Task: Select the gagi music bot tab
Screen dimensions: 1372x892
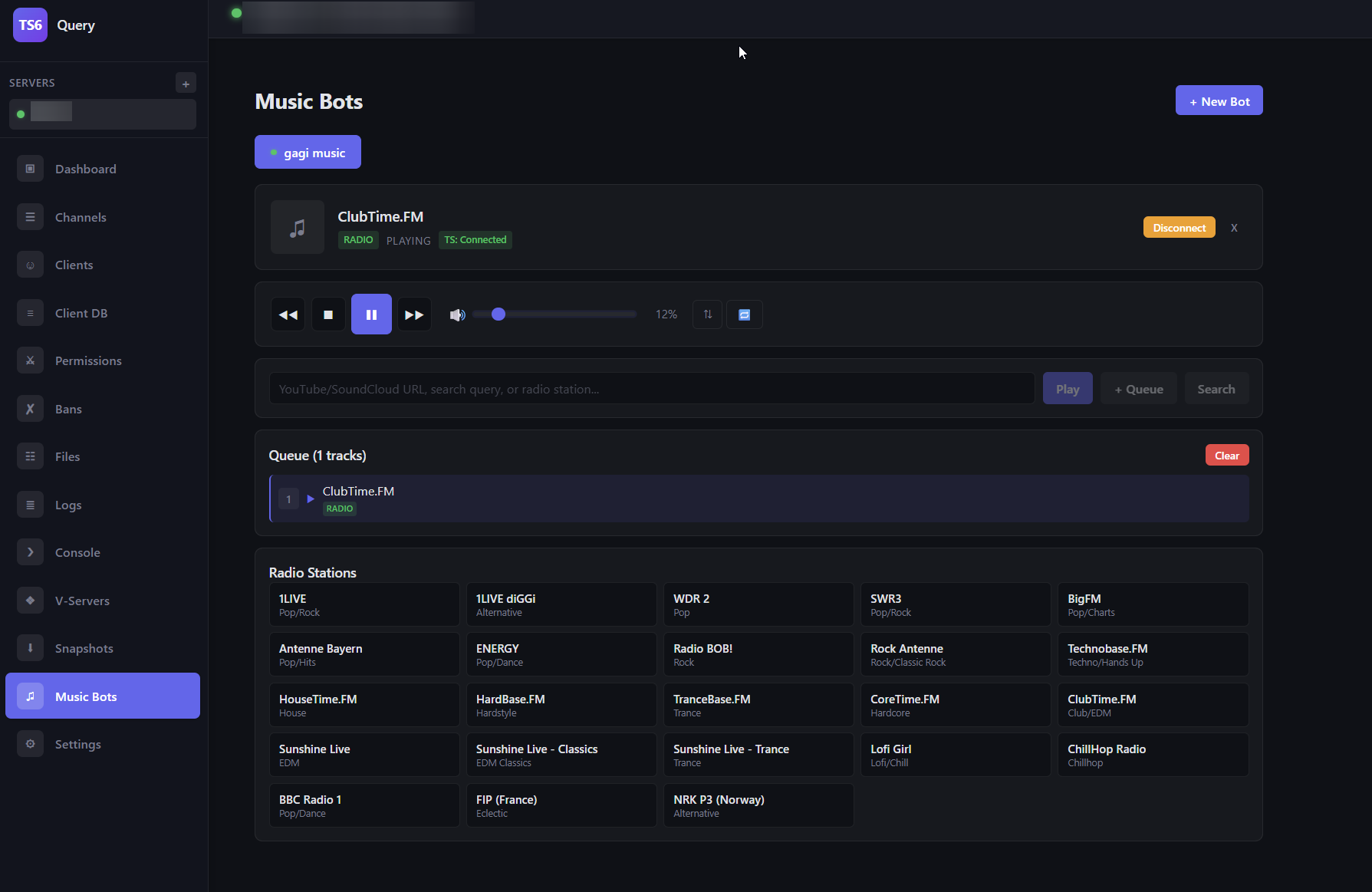Action: coord(308,153)
